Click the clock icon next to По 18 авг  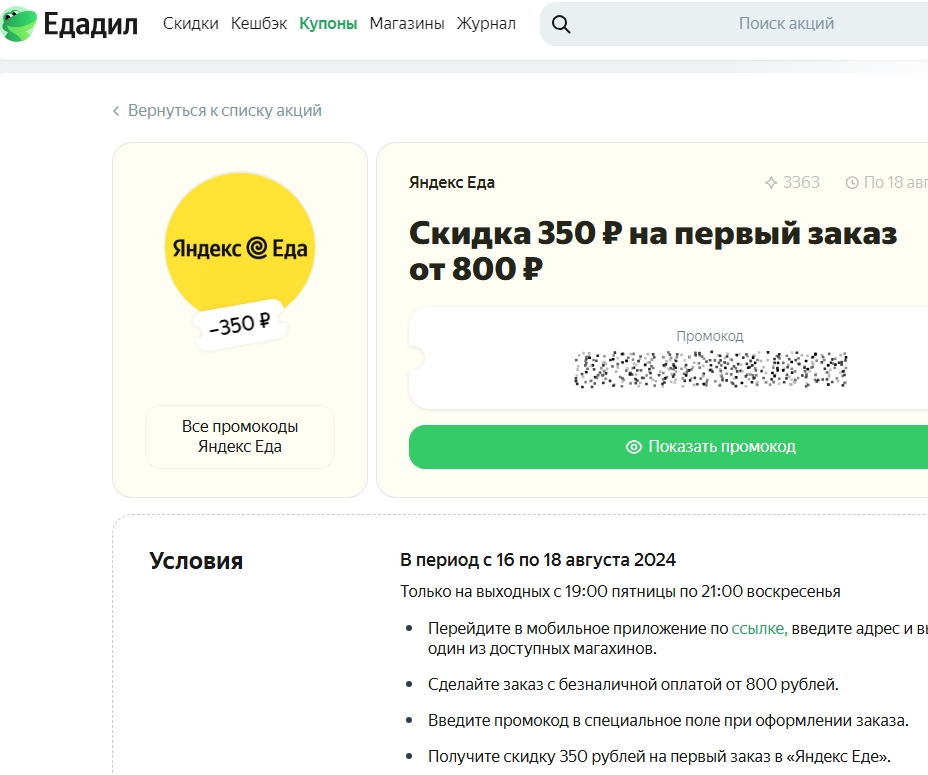[x=852, y=183]
